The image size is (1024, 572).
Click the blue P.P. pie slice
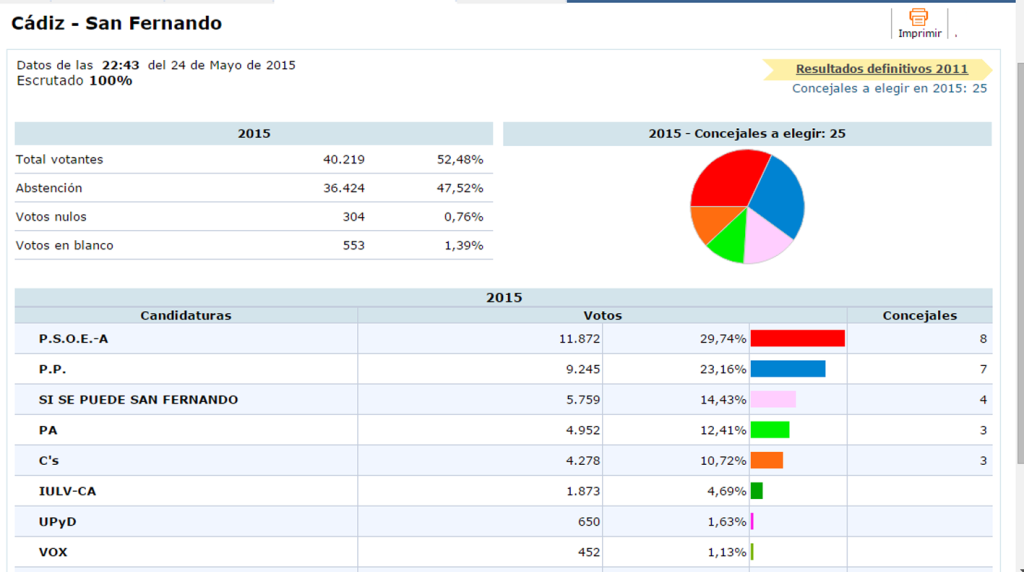[780, 194]
